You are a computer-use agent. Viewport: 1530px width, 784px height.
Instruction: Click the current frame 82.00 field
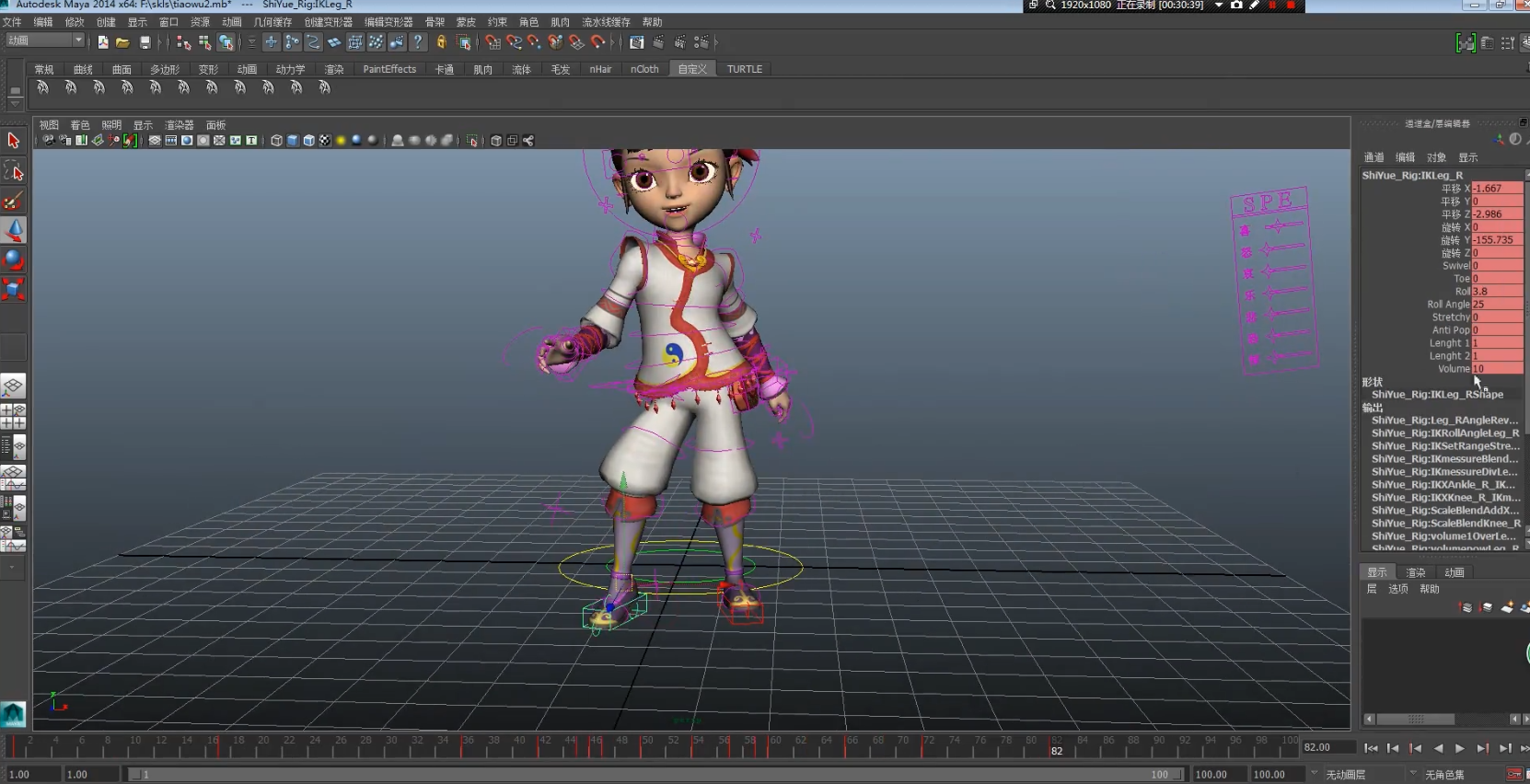[x=1328, y=747]
